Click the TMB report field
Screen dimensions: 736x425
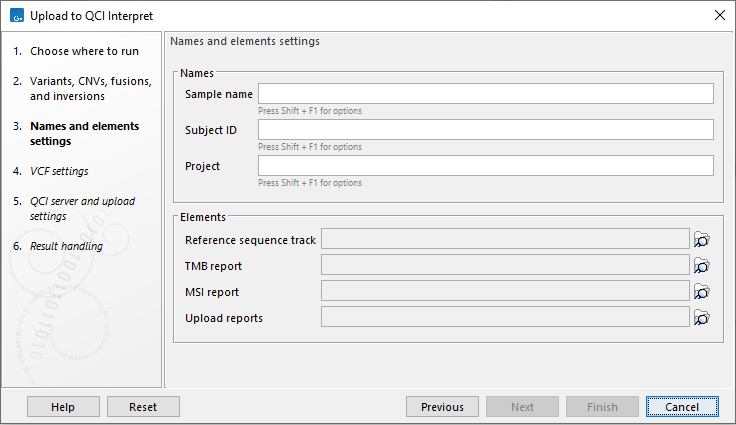click(505, 266)
